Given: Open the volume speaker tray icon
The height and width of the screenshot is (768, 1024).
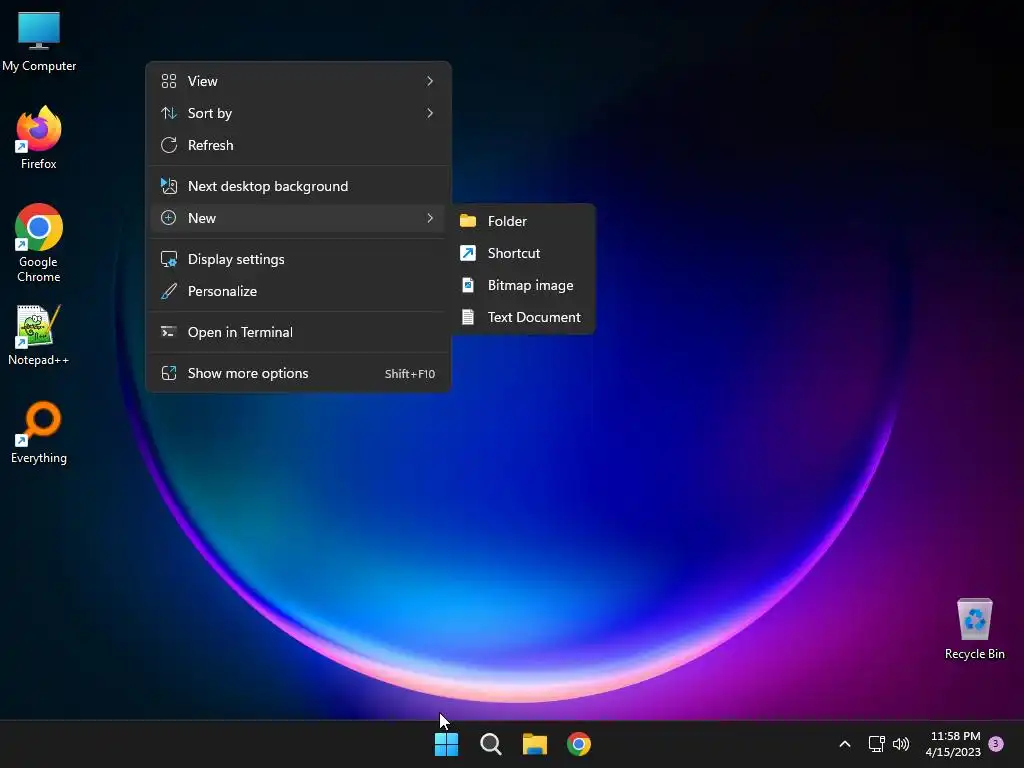Looking at the screenshot, I should [x=901, y=744].
